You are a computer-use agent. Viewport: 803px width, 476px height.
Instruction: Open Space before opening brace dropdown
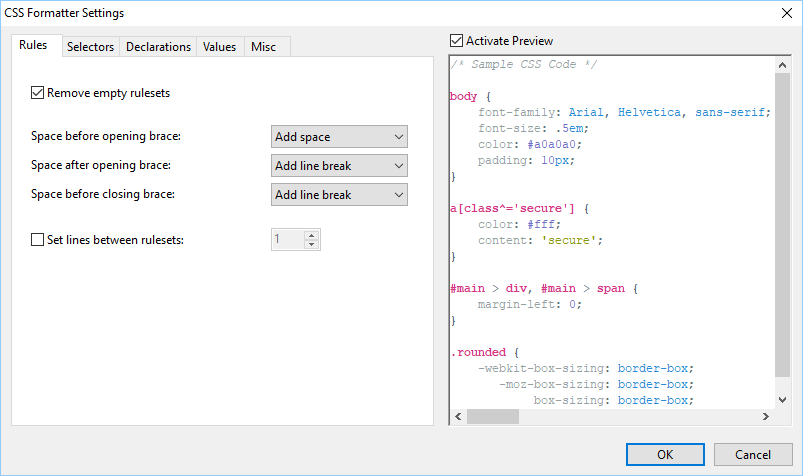tap(339, 137)
